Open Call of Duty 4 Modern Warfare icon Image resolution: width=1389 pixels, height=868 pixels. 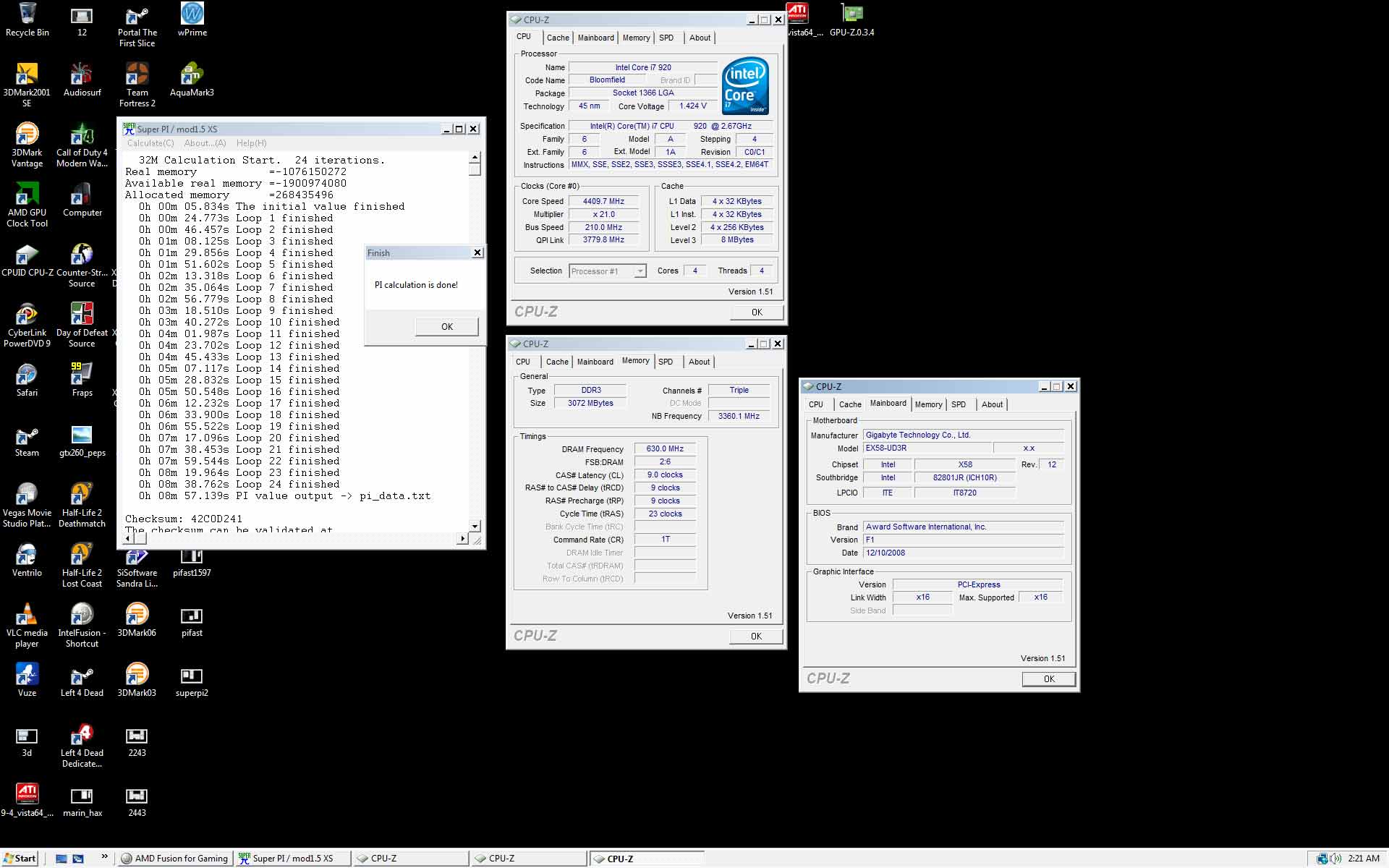point(82,145)
